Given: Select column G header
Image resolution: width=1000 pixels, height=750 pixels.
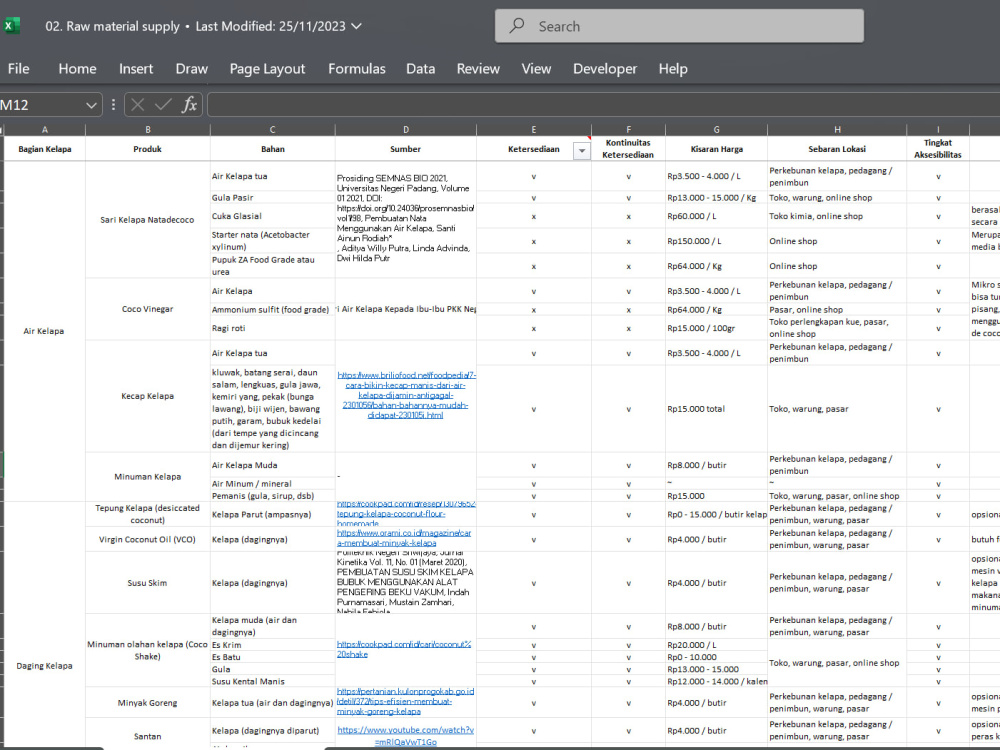Looking at the screenshot, I should tap(716, 129).
